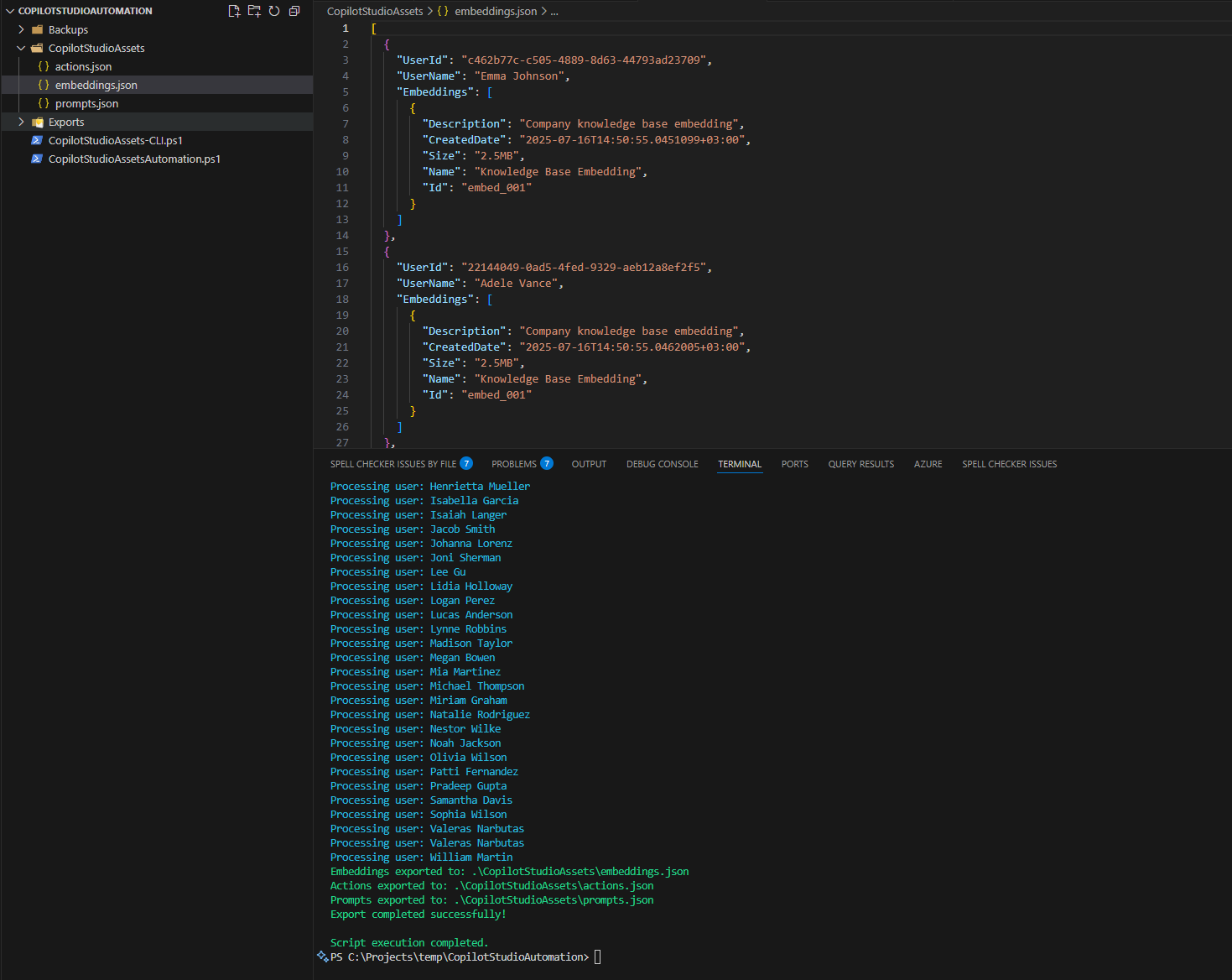
Task: Click the New File icon in explorer header
Action: click(x=234, y=11)
